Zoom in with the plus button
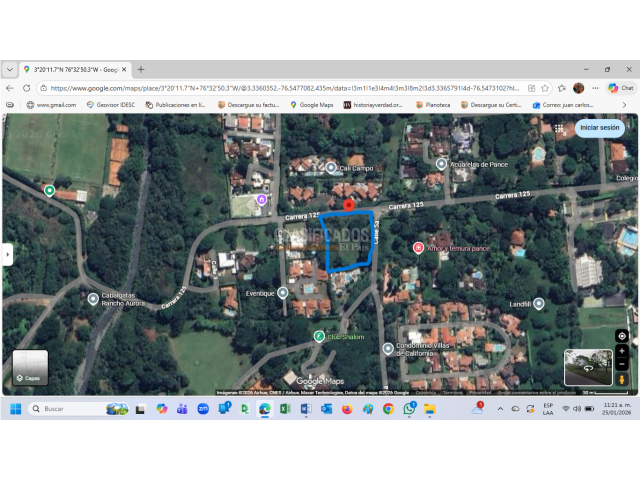 (622, 352)
